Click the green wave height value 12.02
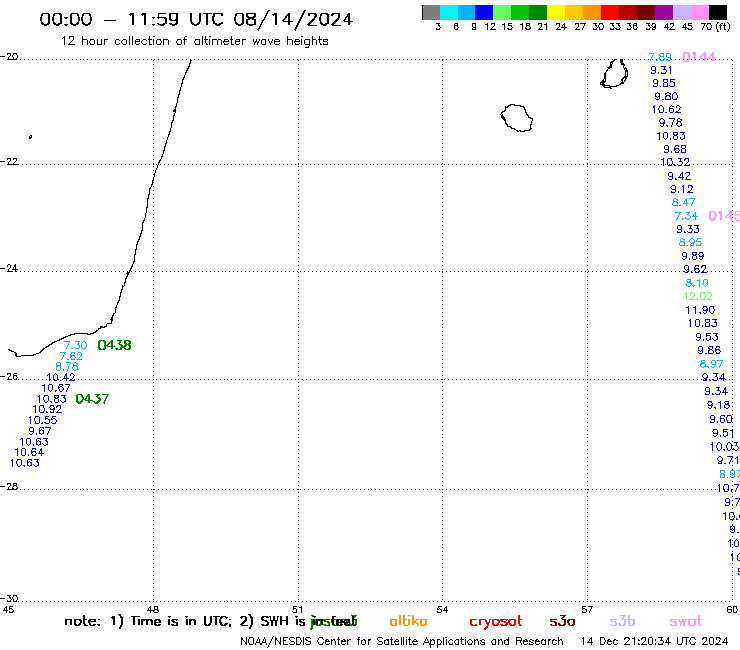The image size is (740, 650). coord(698,296)
